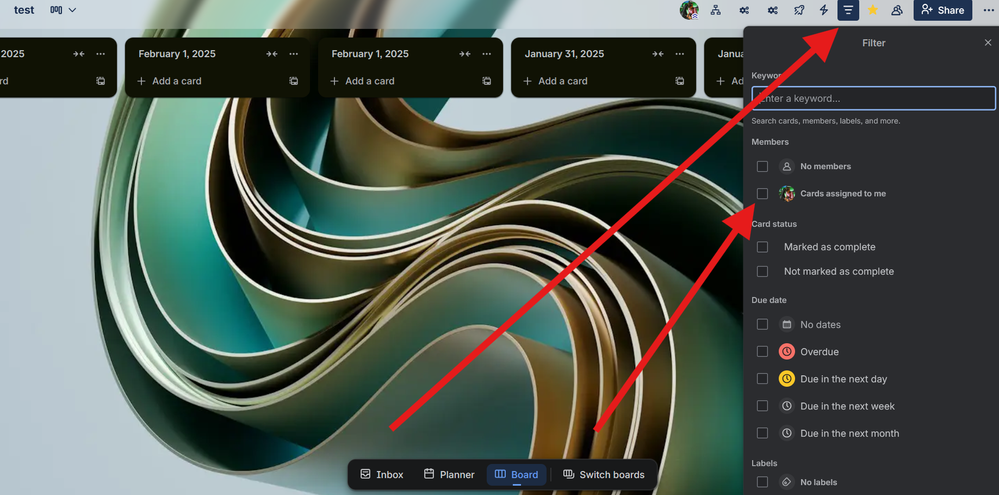This screenshot has width=999, height=495.
Task: Add a card to January 31, 2025 list
Action: 556,81
